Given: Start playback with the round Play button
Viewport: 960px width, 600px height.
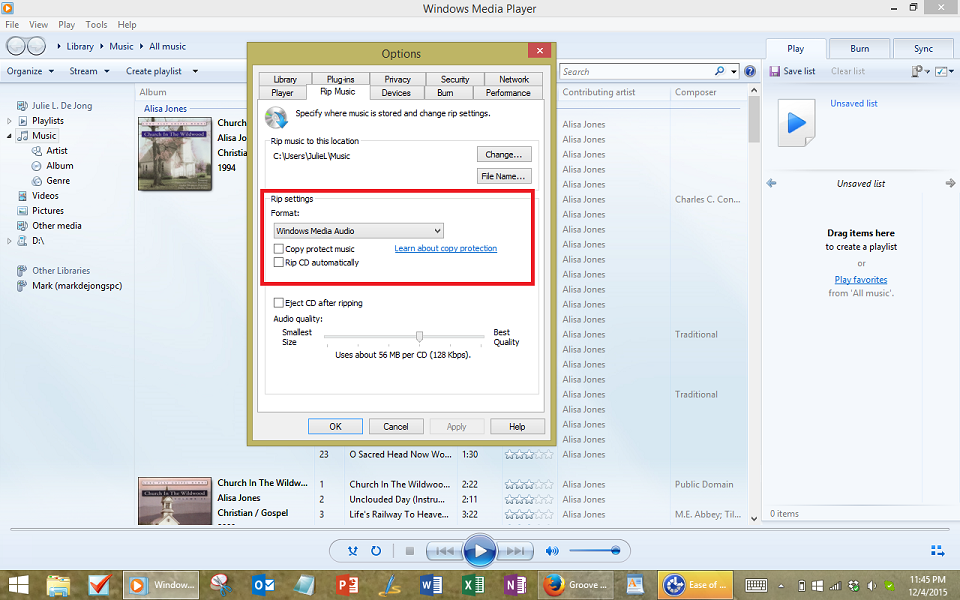Looking at the screenshot, I should pos(479,551).
